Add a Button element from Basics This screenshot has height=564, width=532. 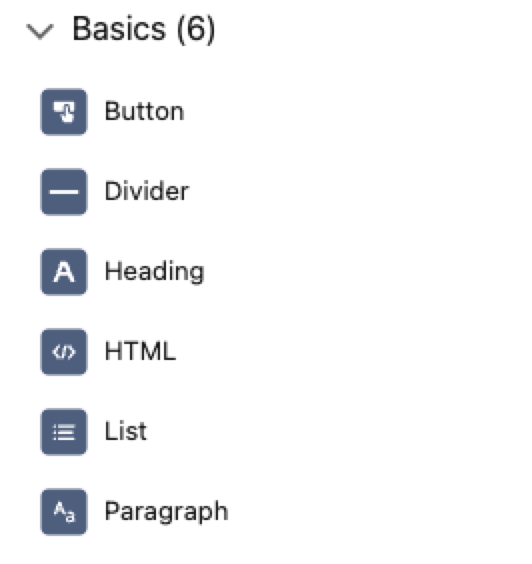[x=113, y=112]
